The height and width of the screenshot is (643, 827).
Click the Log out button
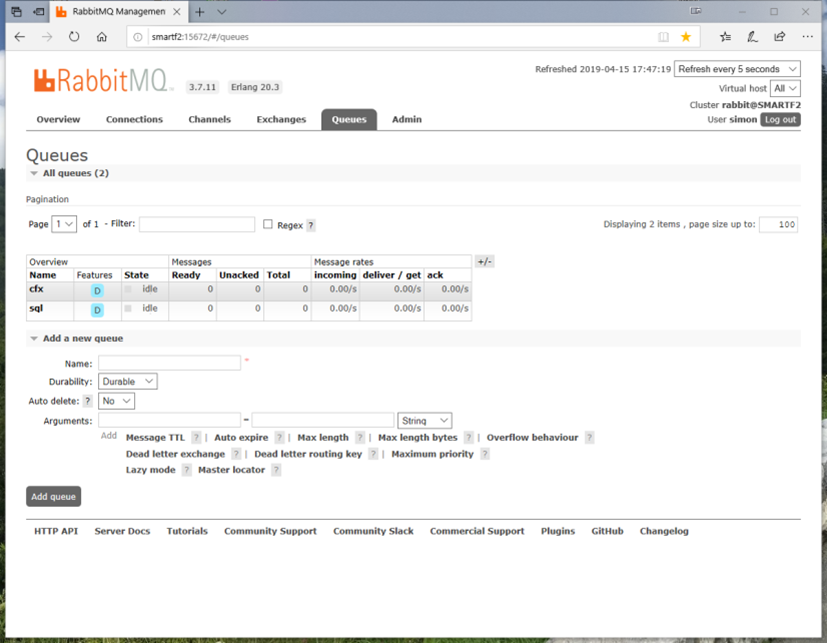(780, 120)
